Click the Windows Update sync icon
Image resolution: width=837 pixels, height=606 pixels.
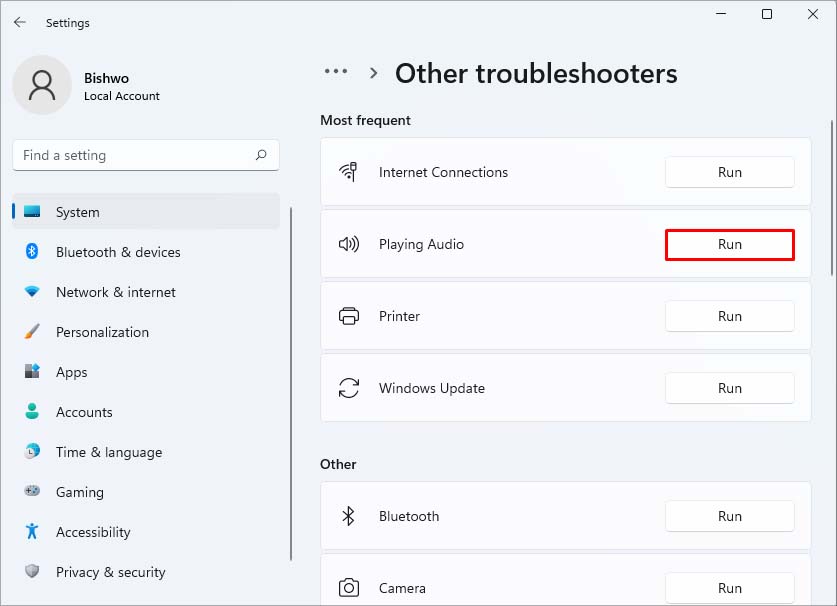[x=349, y=388]
